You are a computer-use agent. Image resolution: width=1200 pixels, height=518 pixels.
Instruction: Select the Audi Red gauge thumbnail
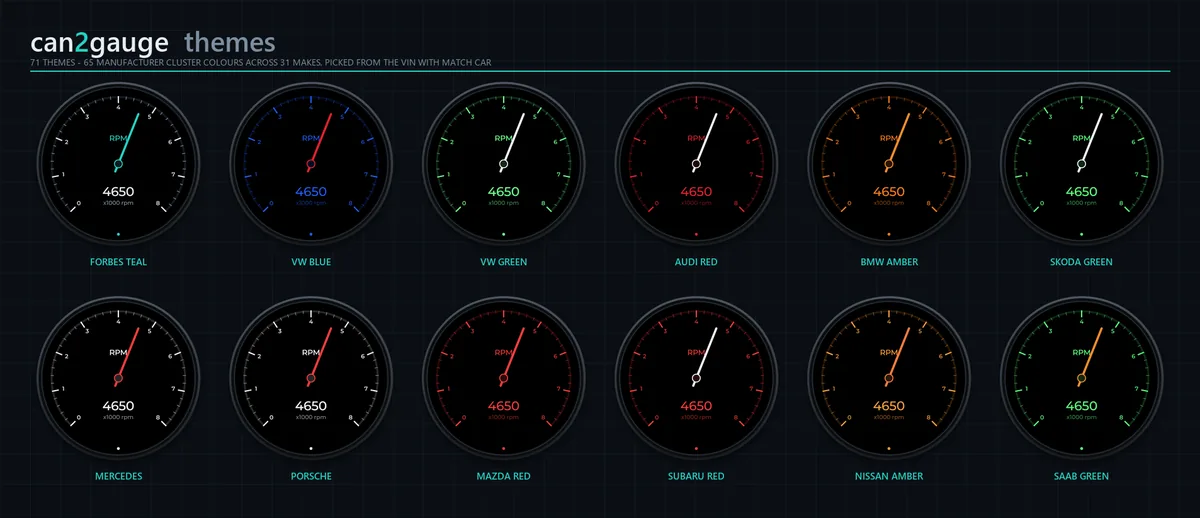(696, 164)
